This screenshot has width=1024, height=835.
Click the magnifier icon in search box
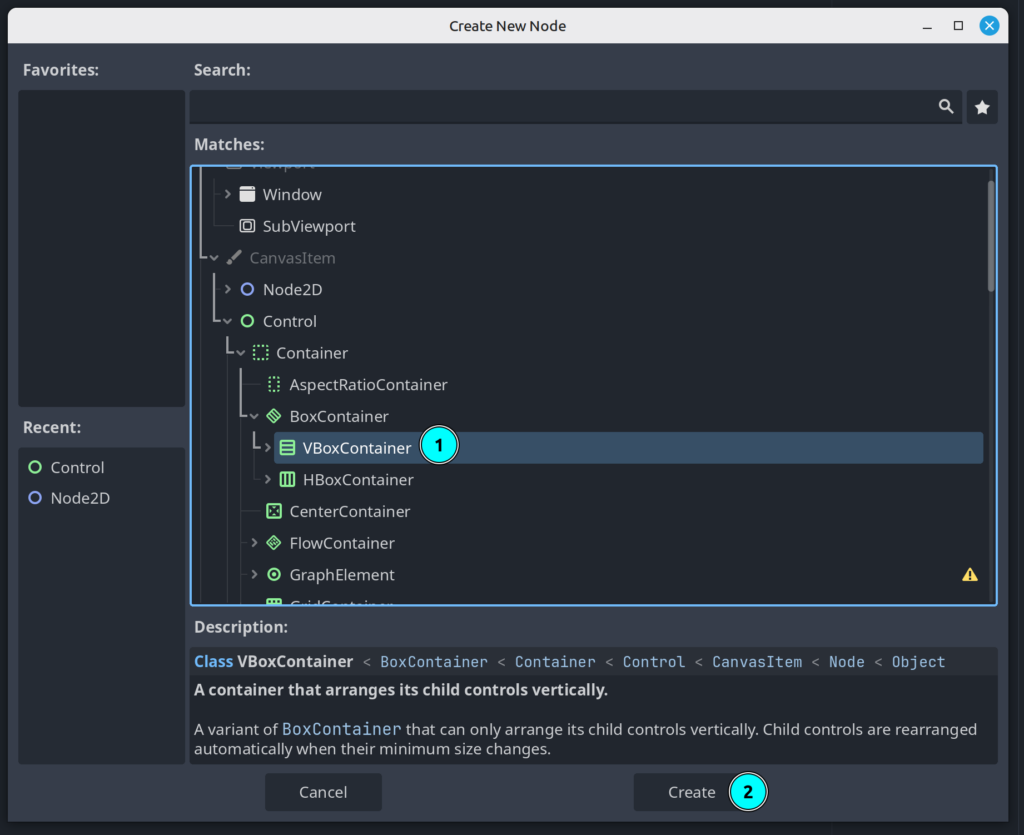[946, 107]
